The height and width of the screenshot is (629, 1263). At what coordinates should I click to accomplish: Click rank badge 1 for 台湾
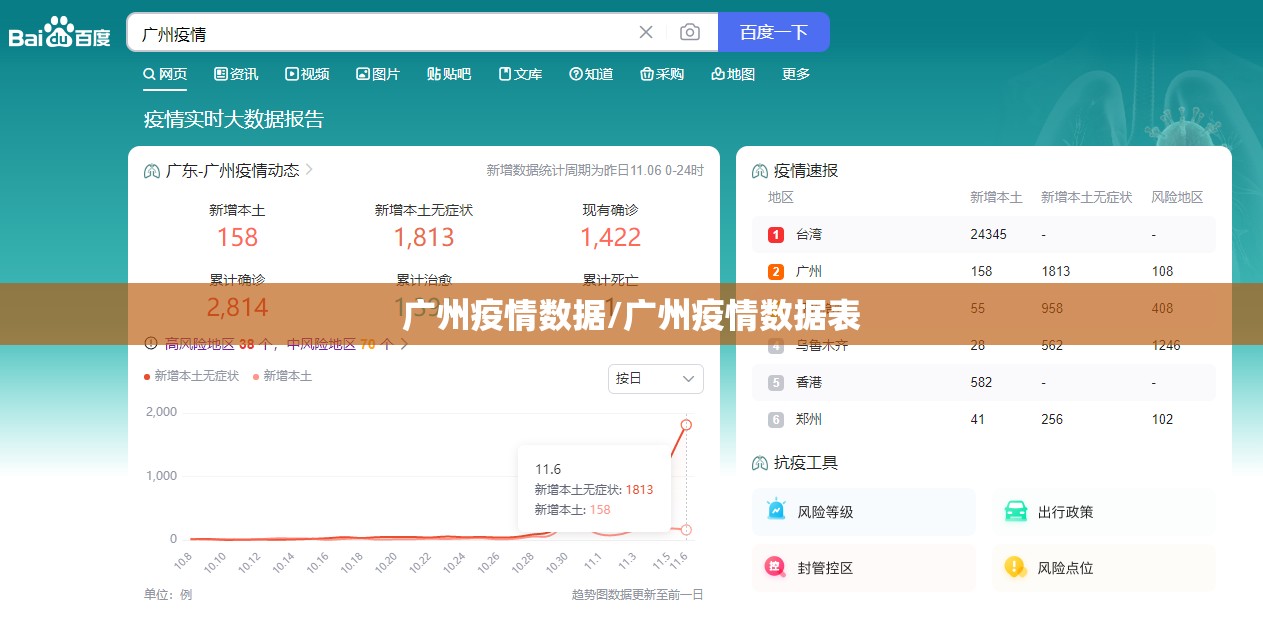point(776,234)
